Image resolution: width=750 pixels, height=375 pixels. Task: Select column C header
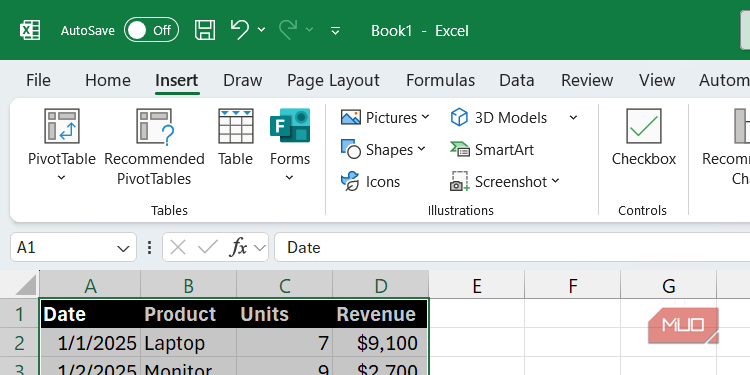coord(285,286)
